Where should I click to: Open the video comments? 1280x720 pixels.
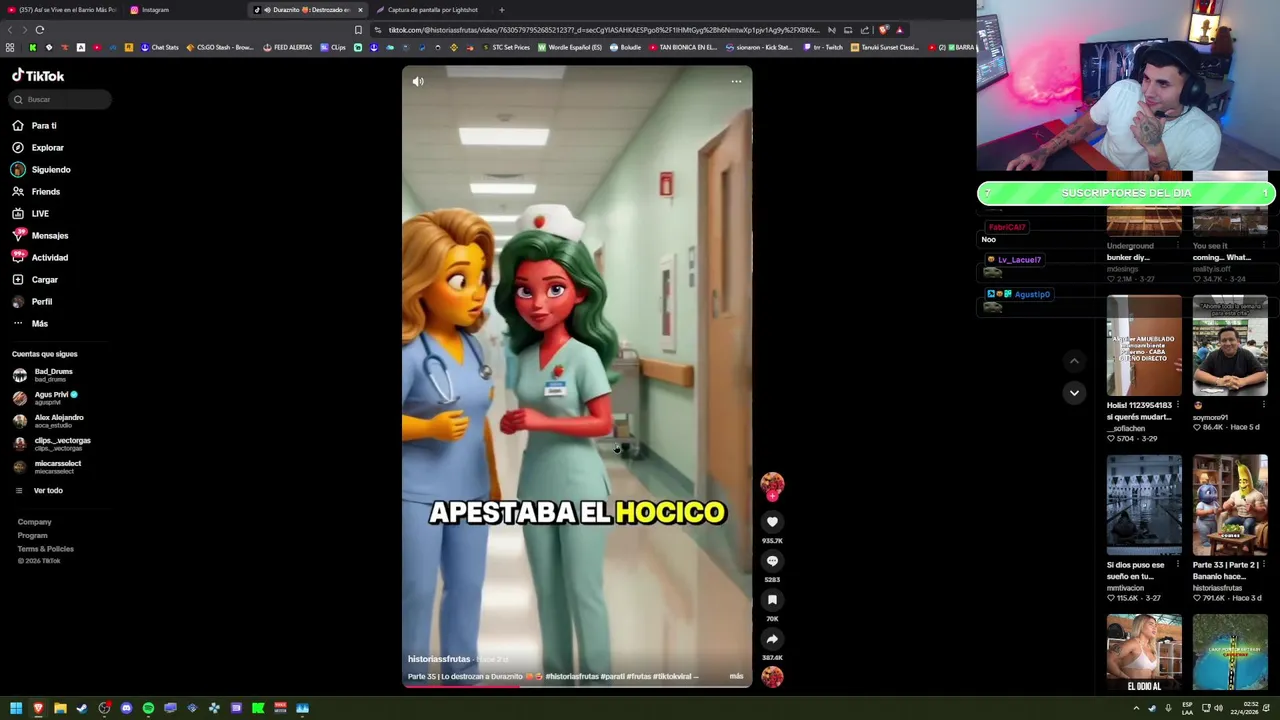point(772,561)
